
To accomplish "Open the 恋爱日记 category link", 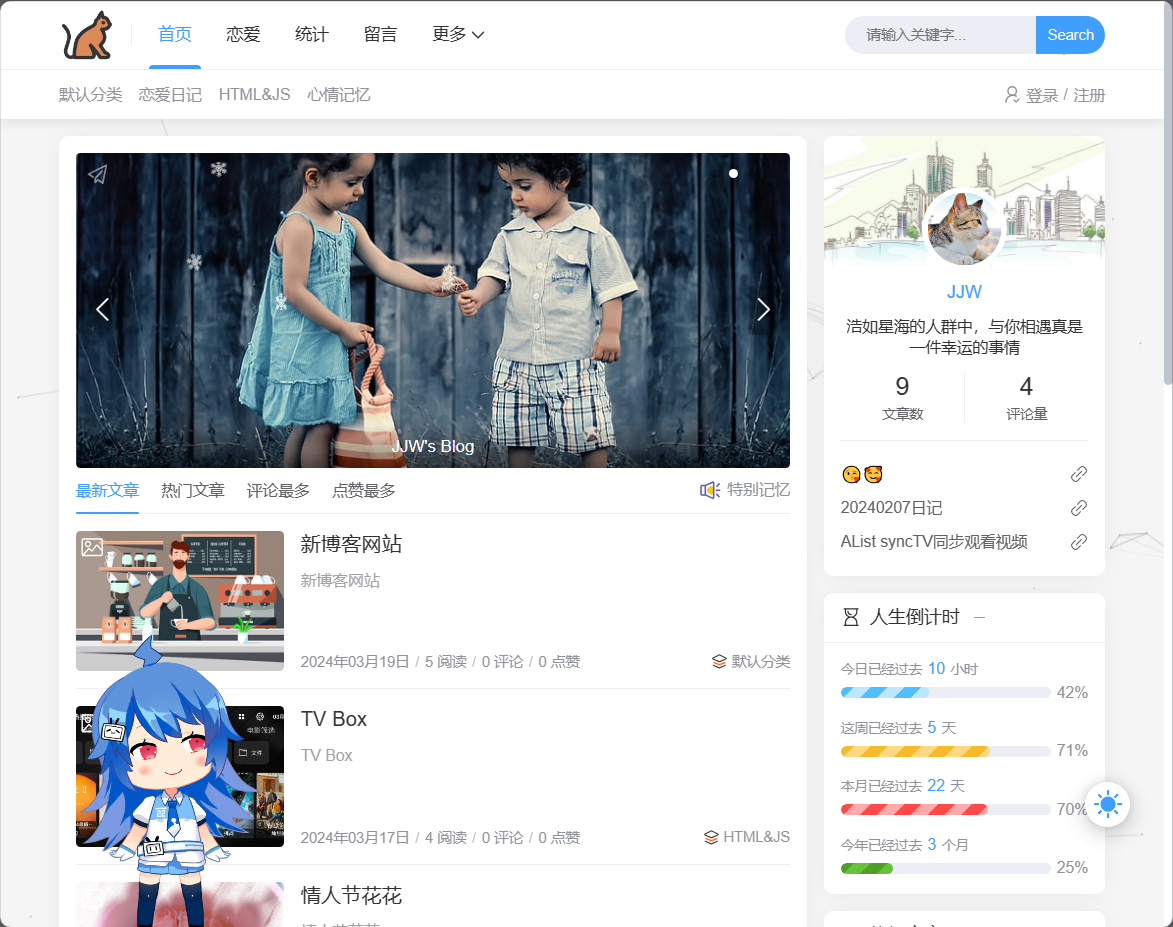I will click(x=170, y=95).
